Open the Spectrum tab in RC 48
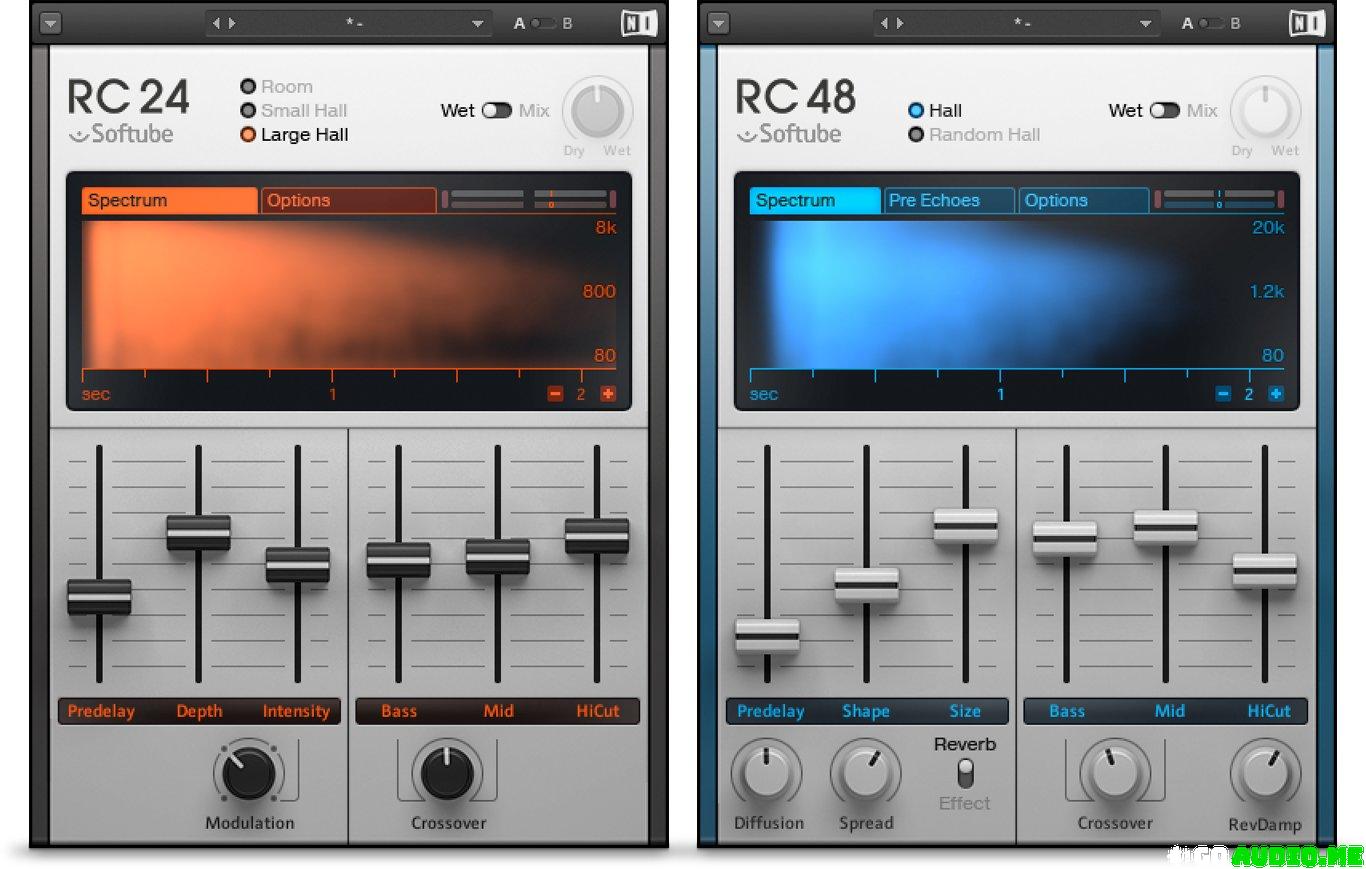 point(815,201)
